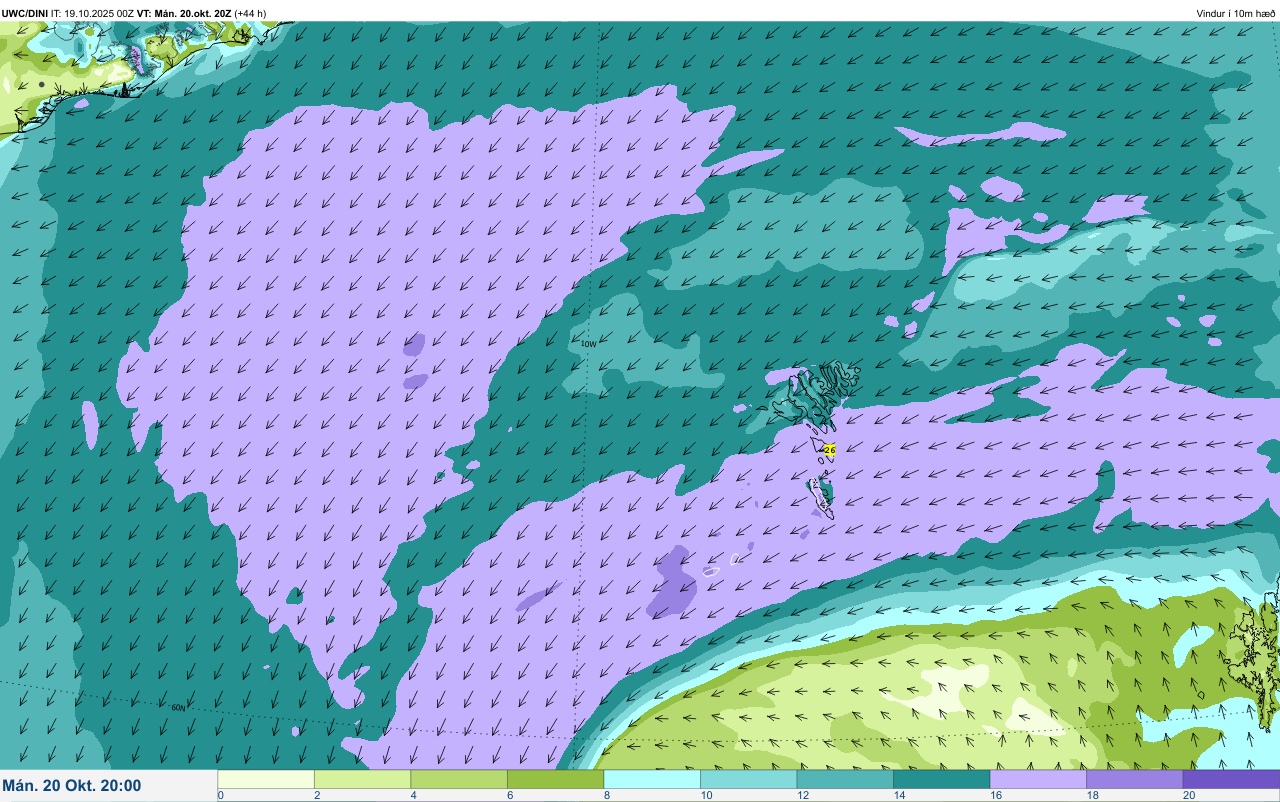The height and width of the screenshot is (802, 1280).
Task: Select the 8–10 light cyan legend swatch
Action: pyautogui.click(x=652, y=779)
